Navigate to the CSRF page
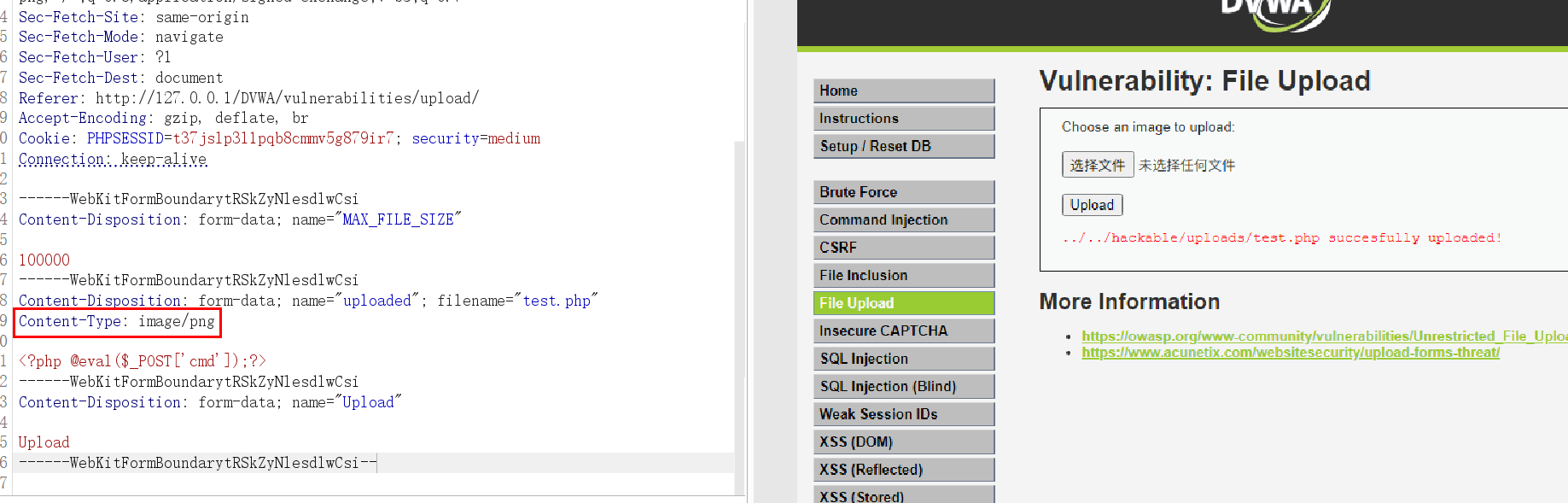 [904, 248]
